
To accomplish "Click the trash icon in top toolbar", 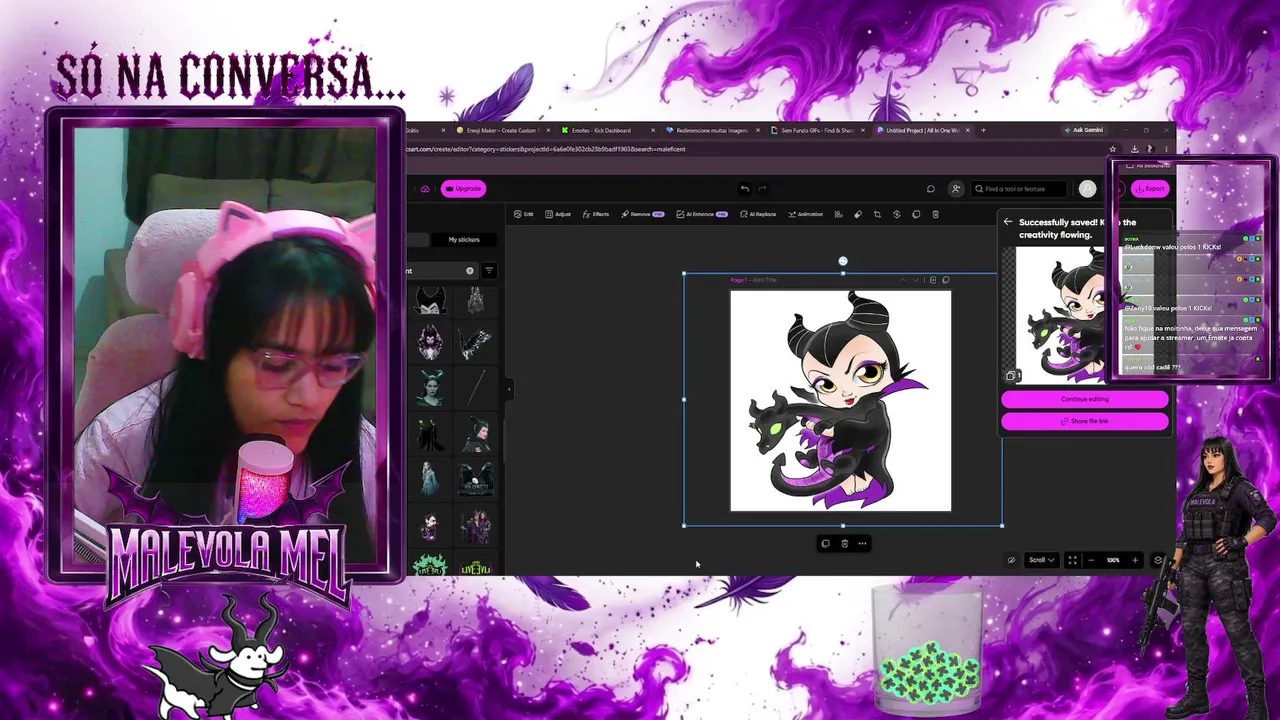I will [x=935, y=214].
